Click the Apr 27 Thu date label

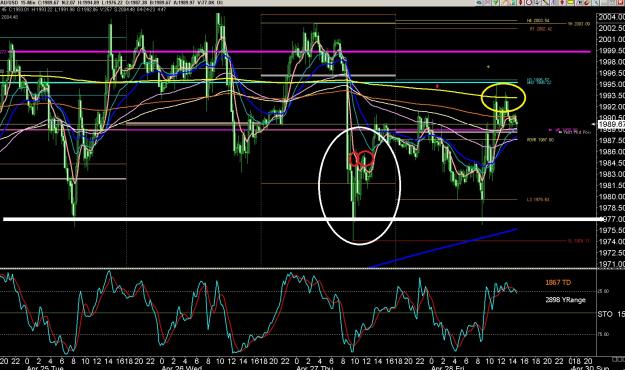pyautogui.click(x=314, y=368)
